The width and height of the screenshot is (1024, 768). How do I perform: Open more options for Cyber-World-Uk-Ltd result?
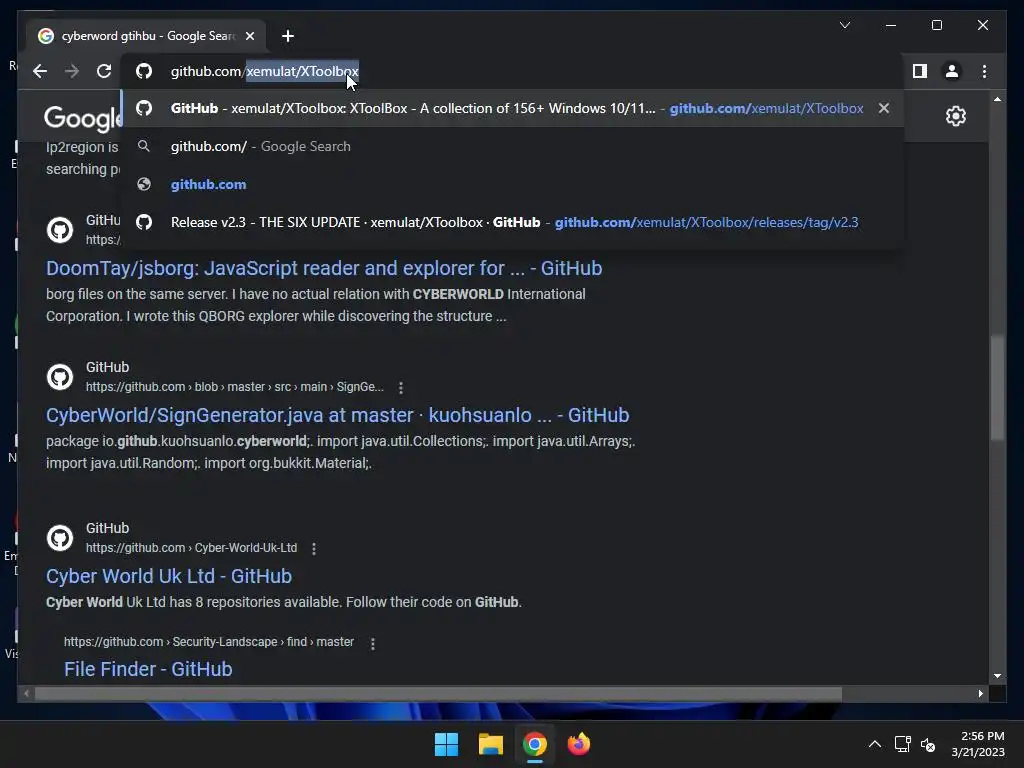click(314, 549)
